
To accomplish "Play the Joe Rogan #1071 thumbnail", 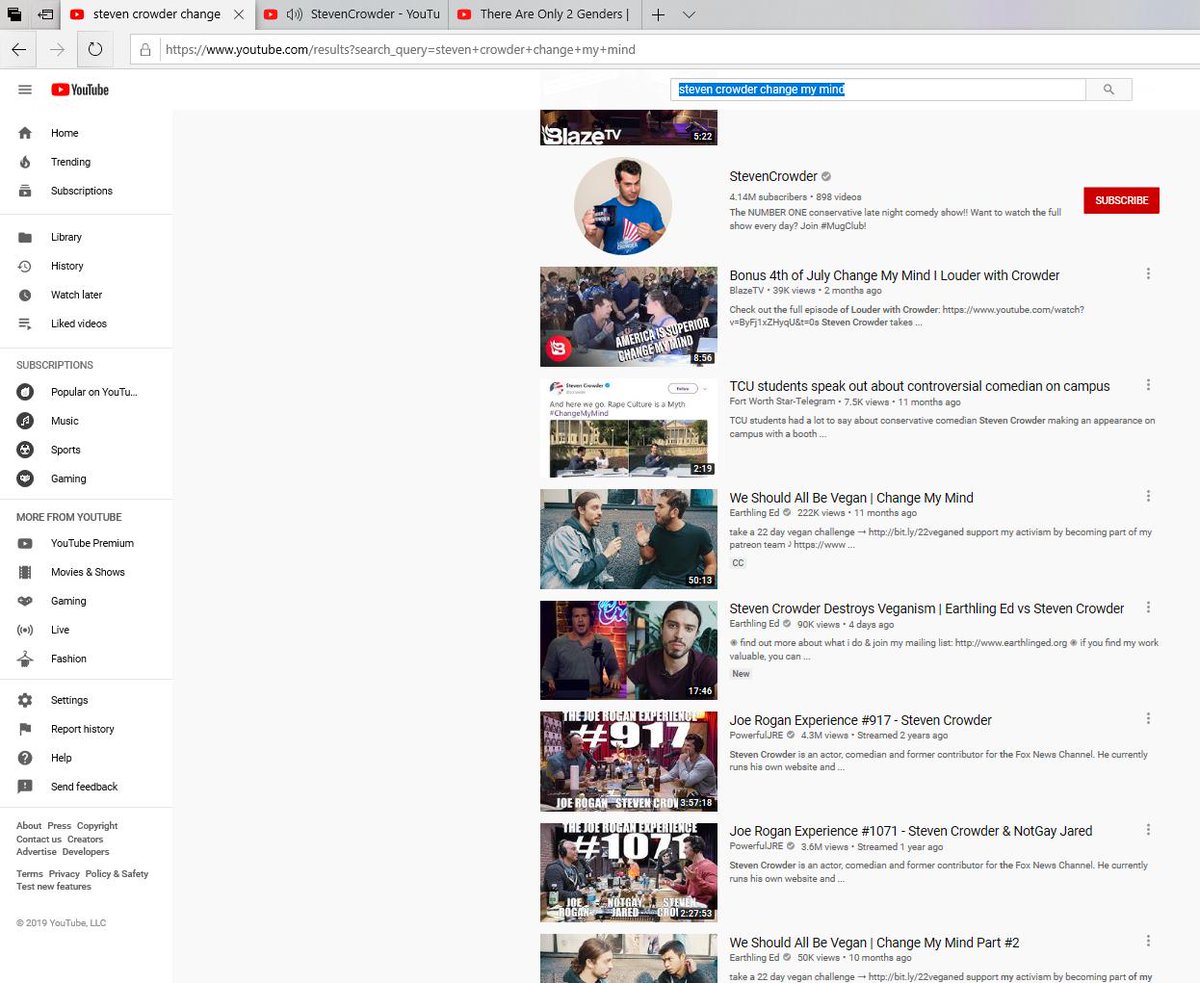I will (x=629, y=872).
